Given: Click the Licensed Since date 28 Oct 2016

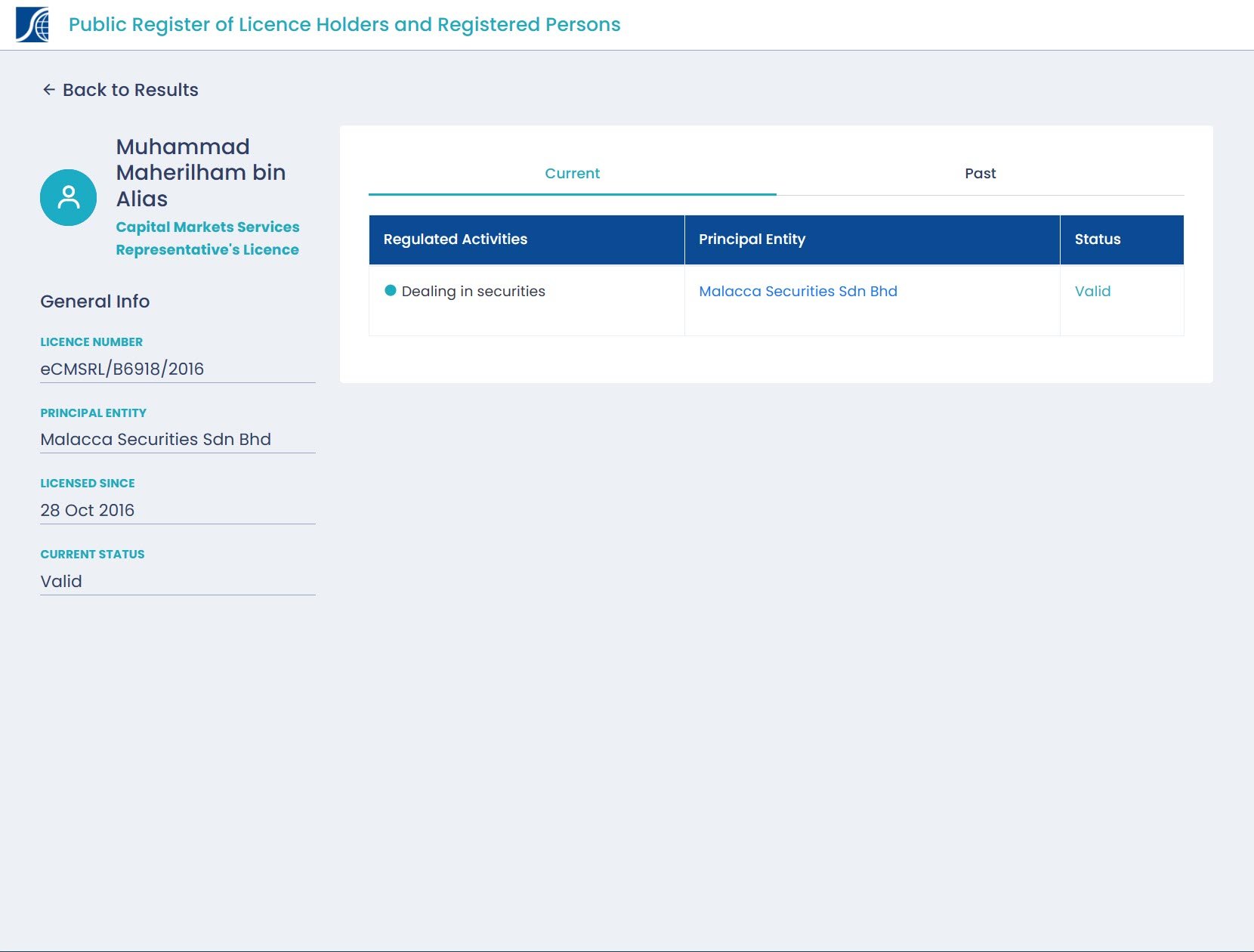Looking at the screenshot, I should point(88,511).
